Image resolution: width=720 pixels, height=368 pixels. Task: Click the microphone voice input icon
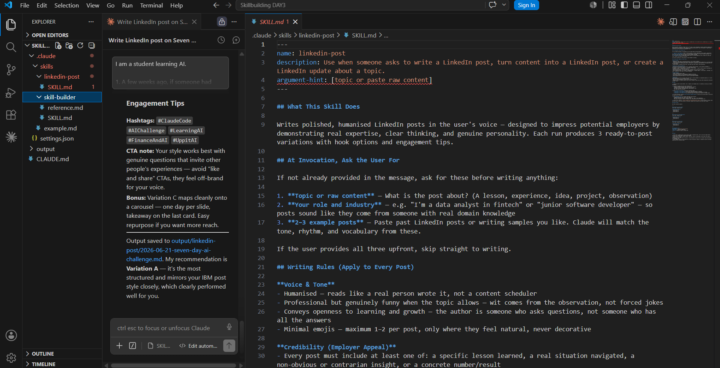click(x=229, y=327)
